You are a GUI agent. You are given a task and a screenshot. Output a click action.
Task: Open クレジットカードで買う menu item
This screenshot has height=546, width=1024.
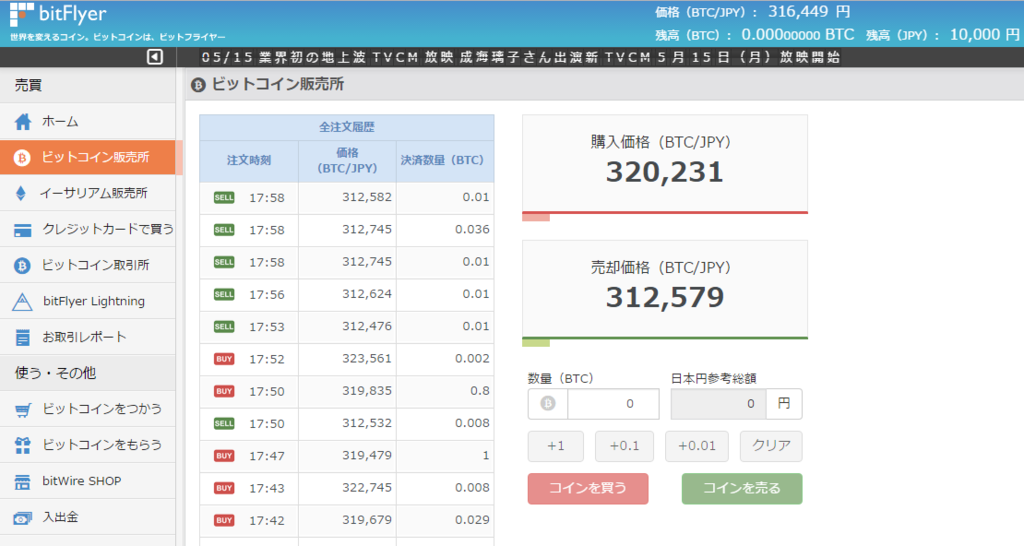point(88,229)
